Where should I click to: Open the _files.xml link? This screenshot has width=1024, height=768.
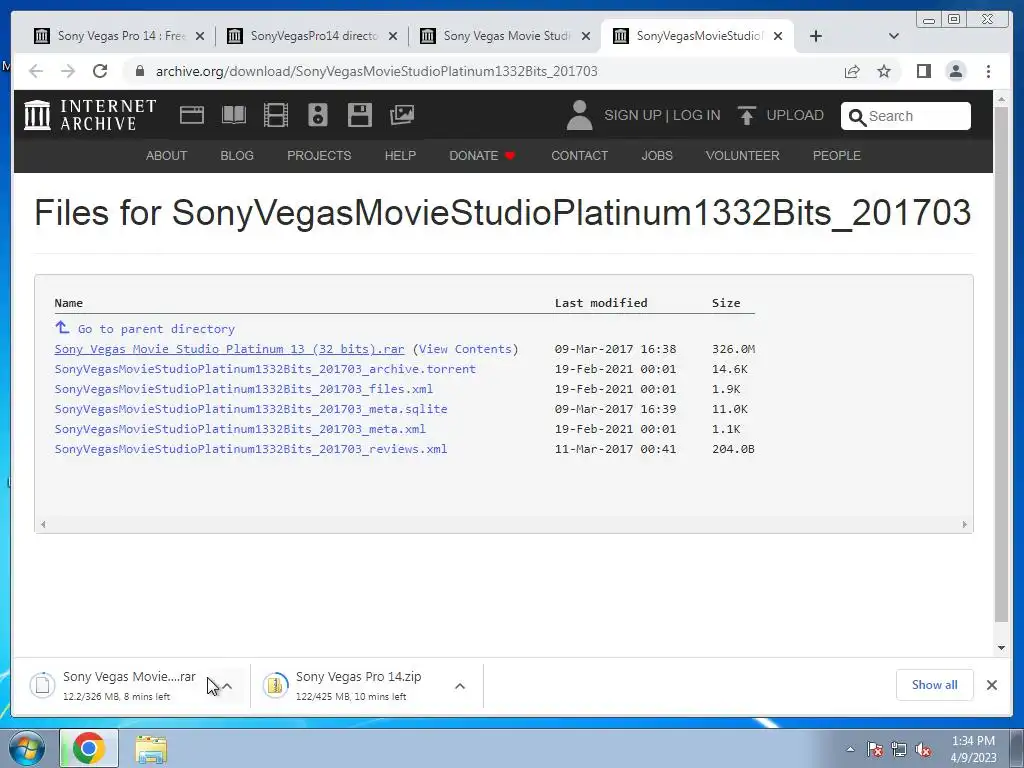(x=244, y=389)
